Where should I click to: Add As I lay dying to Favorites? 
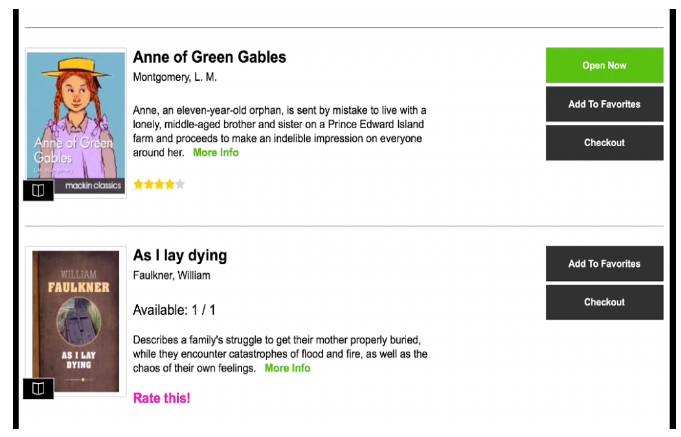pos(604,264)
